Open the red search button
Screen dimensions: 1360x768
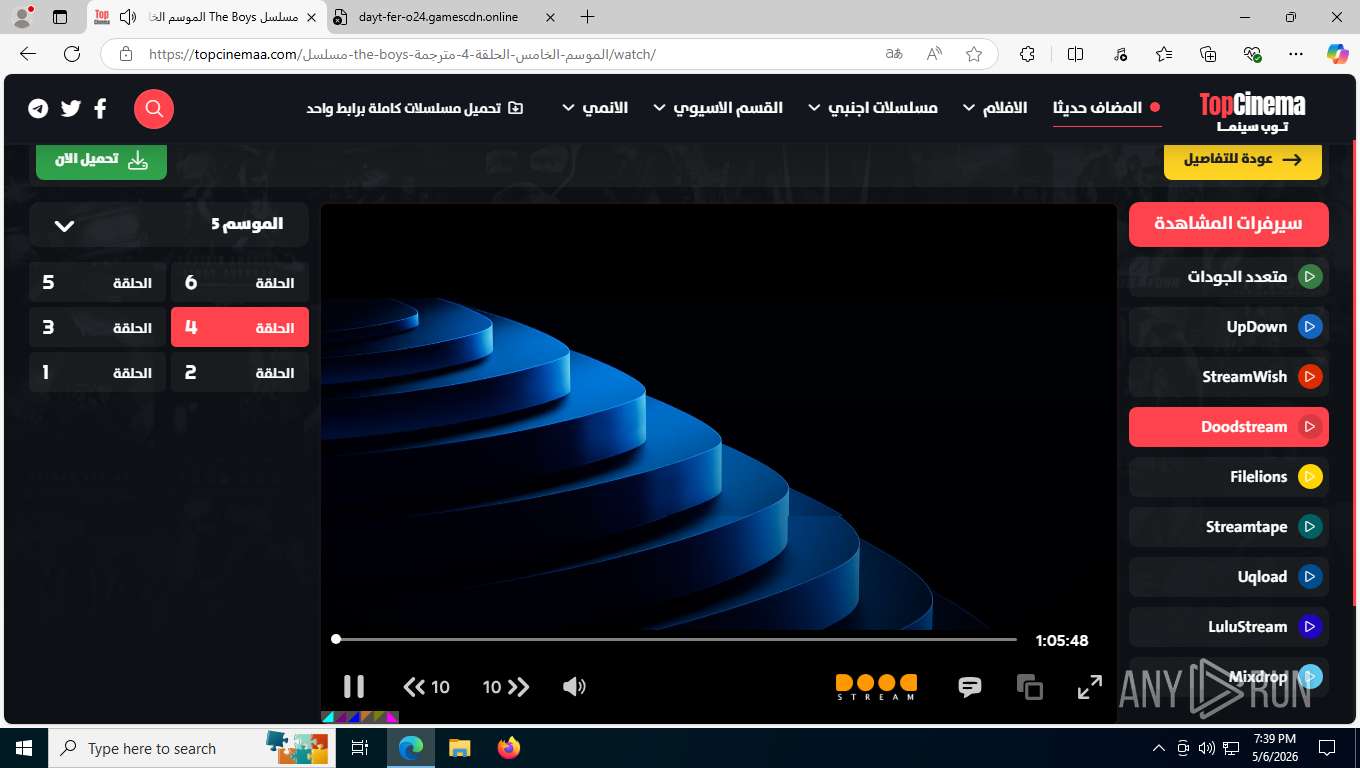click(154, 109)
